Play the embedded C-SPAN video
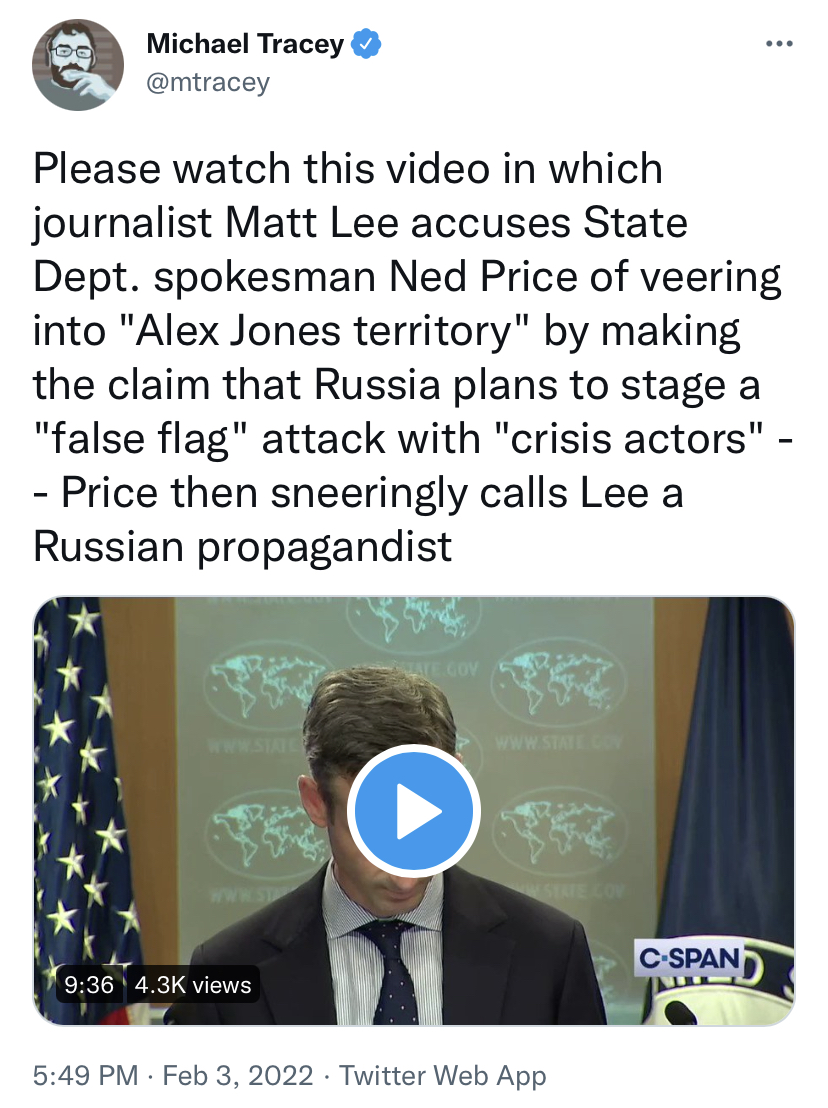Image resolution: width=828 pixels, height=1108 pixels. pyautogui.click(x=414, y=811)
